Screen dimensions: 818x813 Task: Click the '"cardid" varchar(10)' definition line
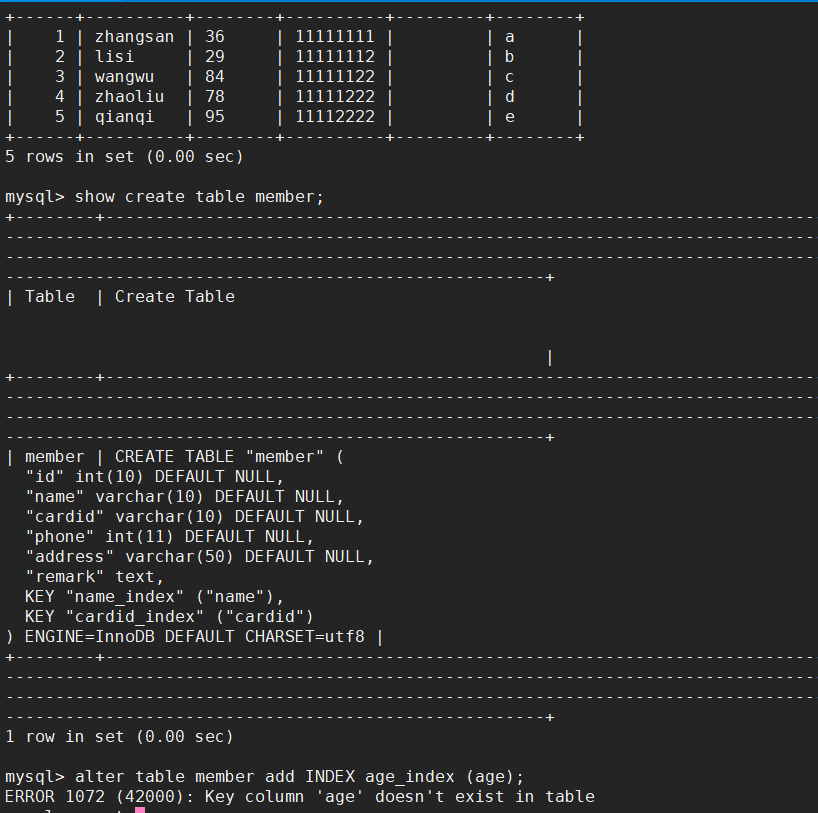[194, 517]
